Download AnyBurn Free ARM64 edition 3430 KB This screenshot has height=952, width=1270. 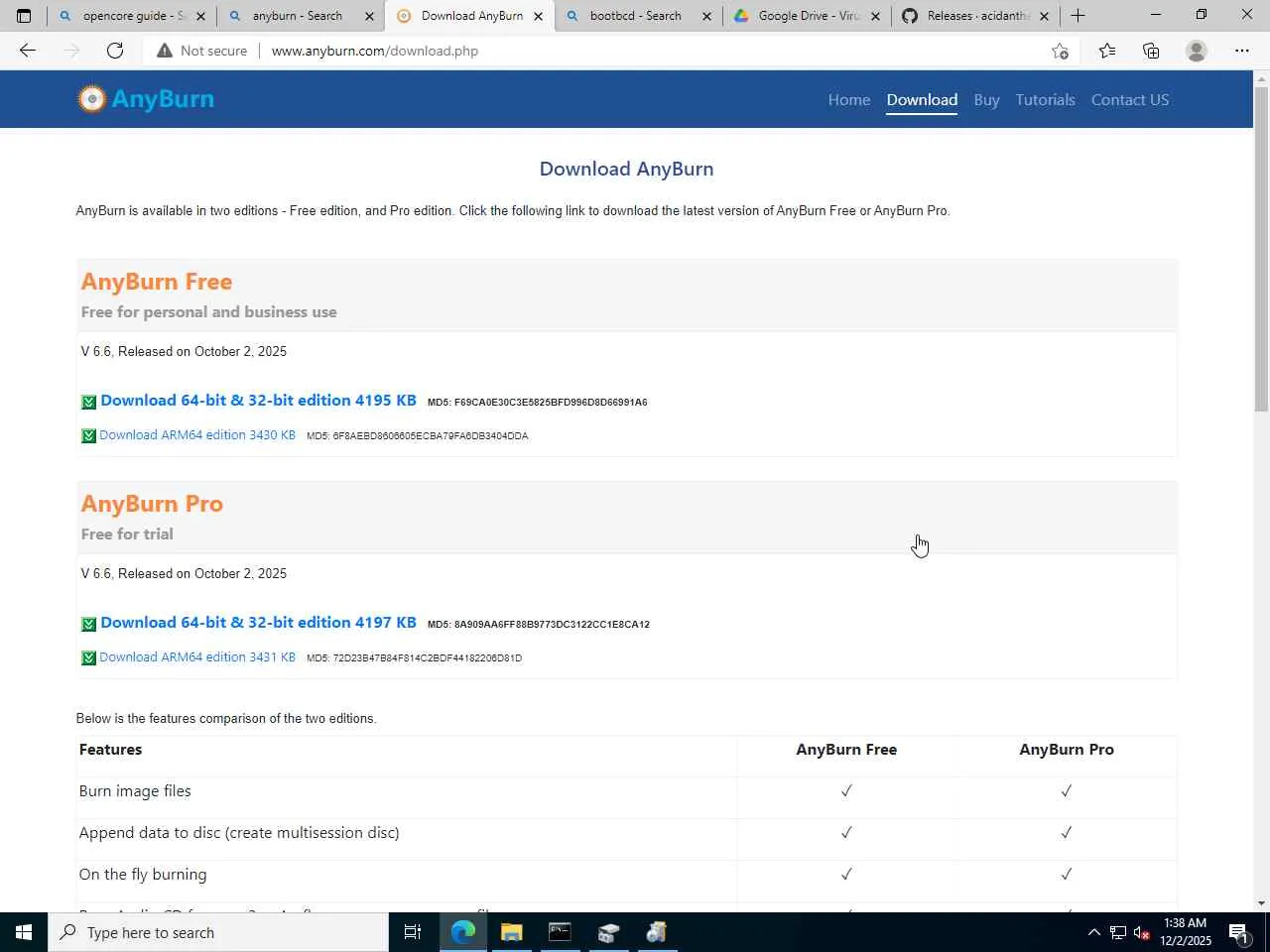[197, 435]
